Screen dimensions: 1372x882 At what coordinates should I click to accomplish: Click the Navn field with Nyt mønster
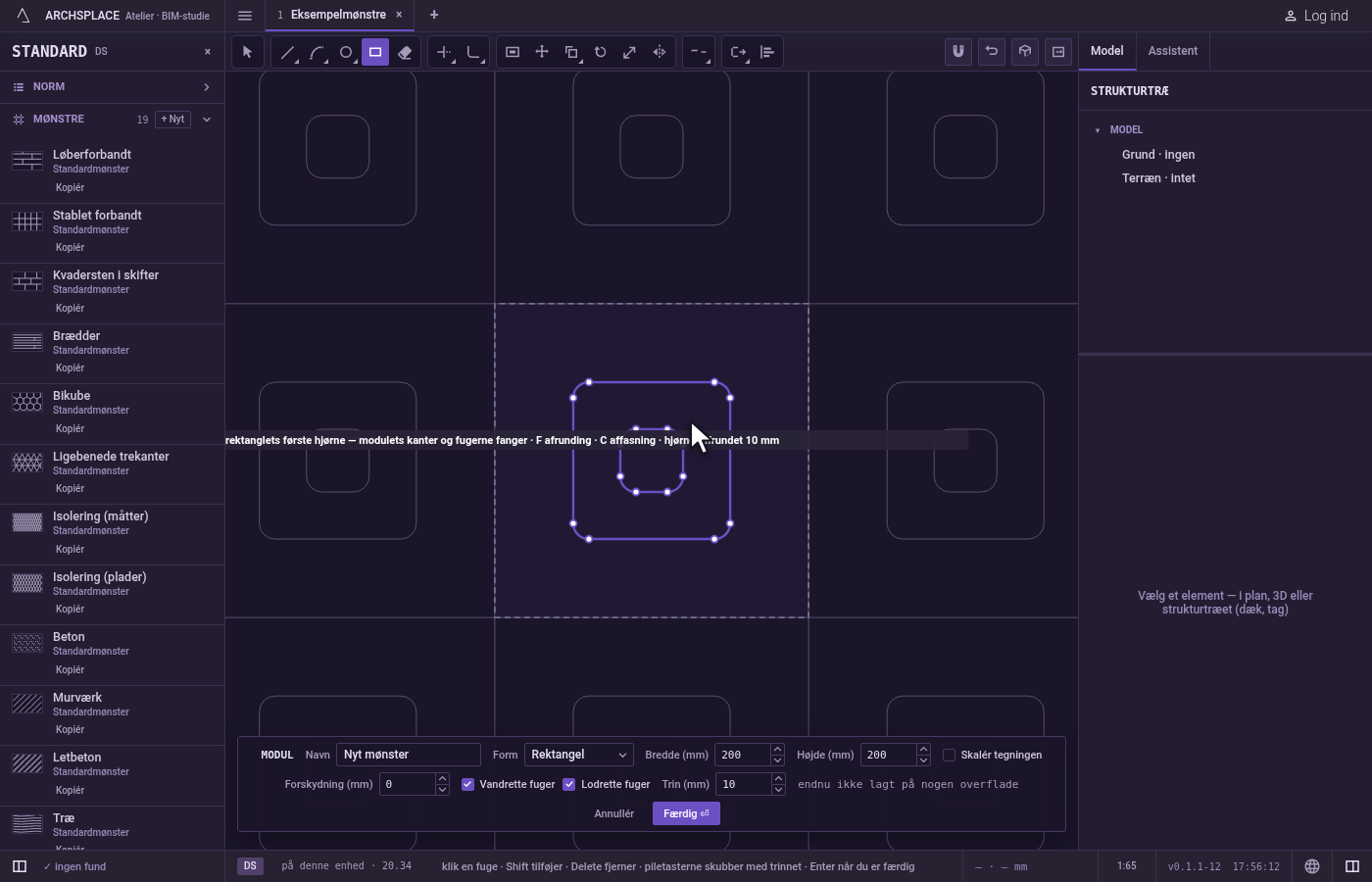pyautogui.click(x=409, y=755)
